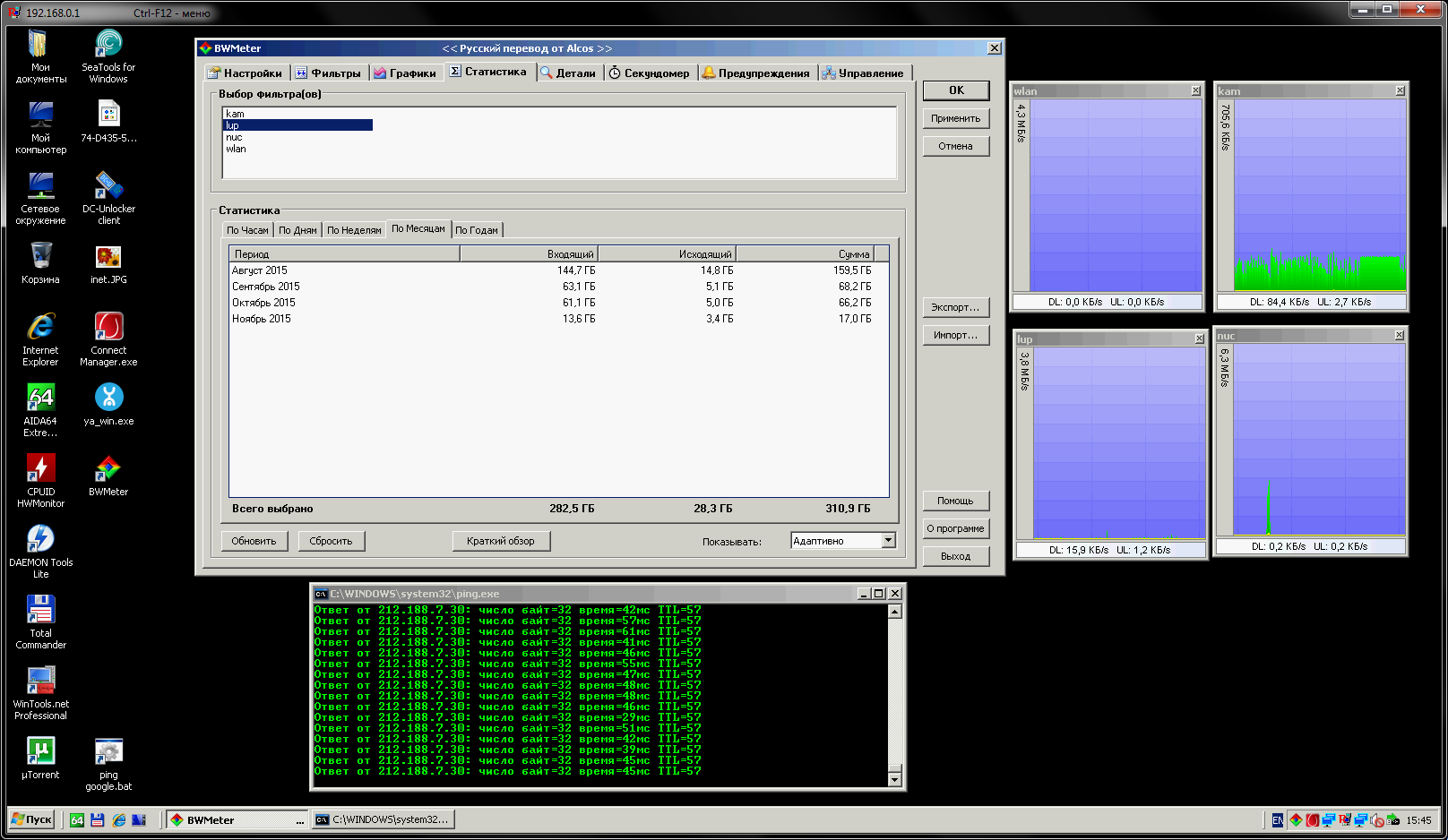Click Internet Explorer quick launch icon
The height and width of the screenshot is (840, 1448).
pyautogui.click(x=118, y=819)
